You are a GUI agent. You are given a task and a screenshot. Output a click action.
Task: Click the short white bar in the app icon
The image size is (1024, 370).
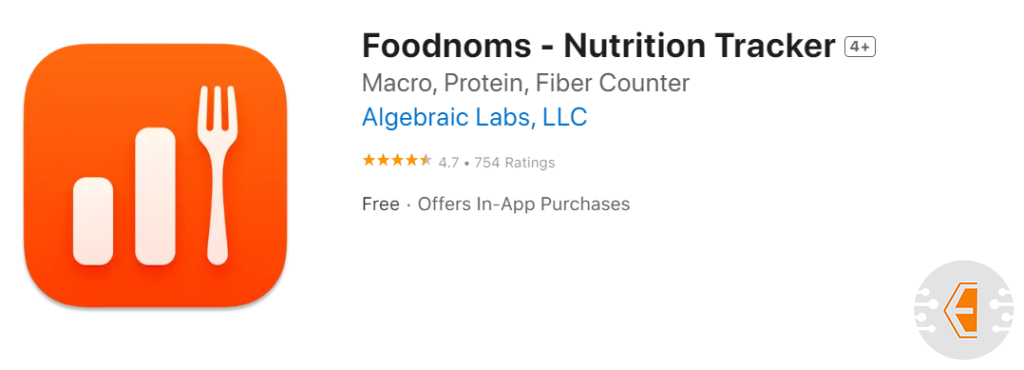[x=93, y=221]
